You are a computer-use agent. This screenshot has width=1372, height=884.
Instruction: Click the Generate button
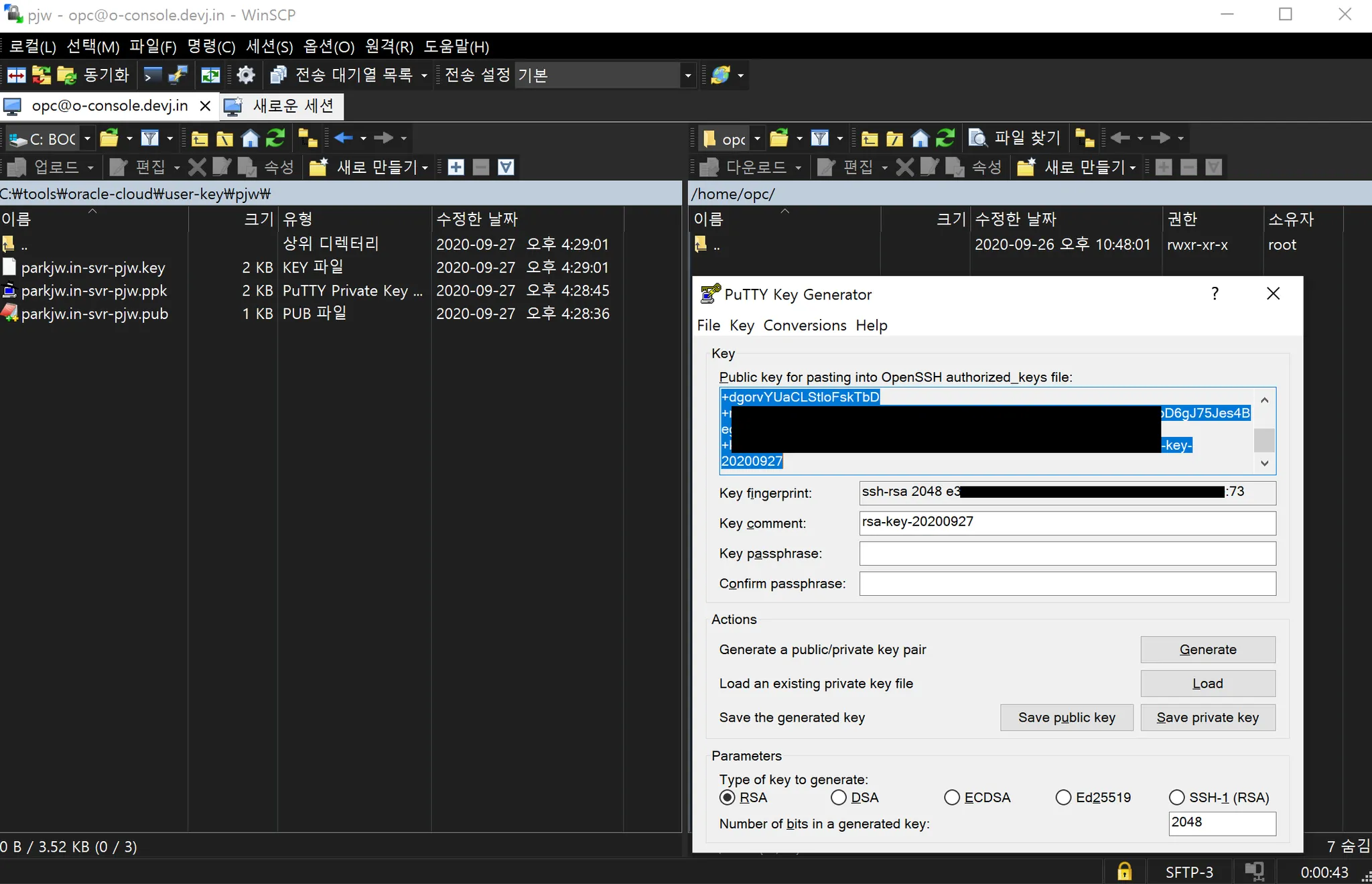pos(1207,649)
